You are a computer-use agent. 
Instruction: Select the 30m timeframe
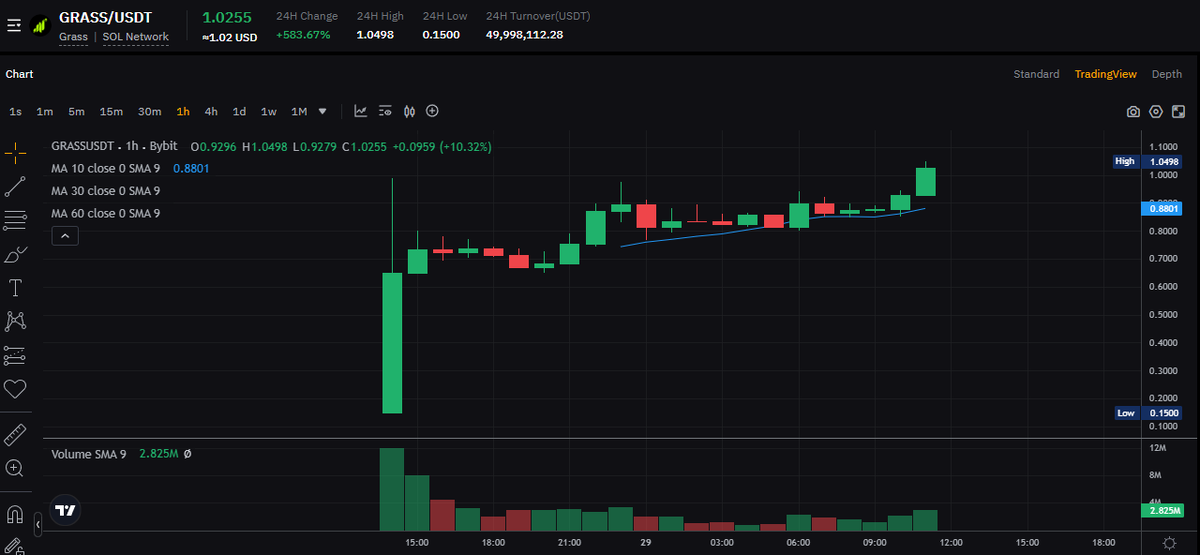click(x=150, y=111)
